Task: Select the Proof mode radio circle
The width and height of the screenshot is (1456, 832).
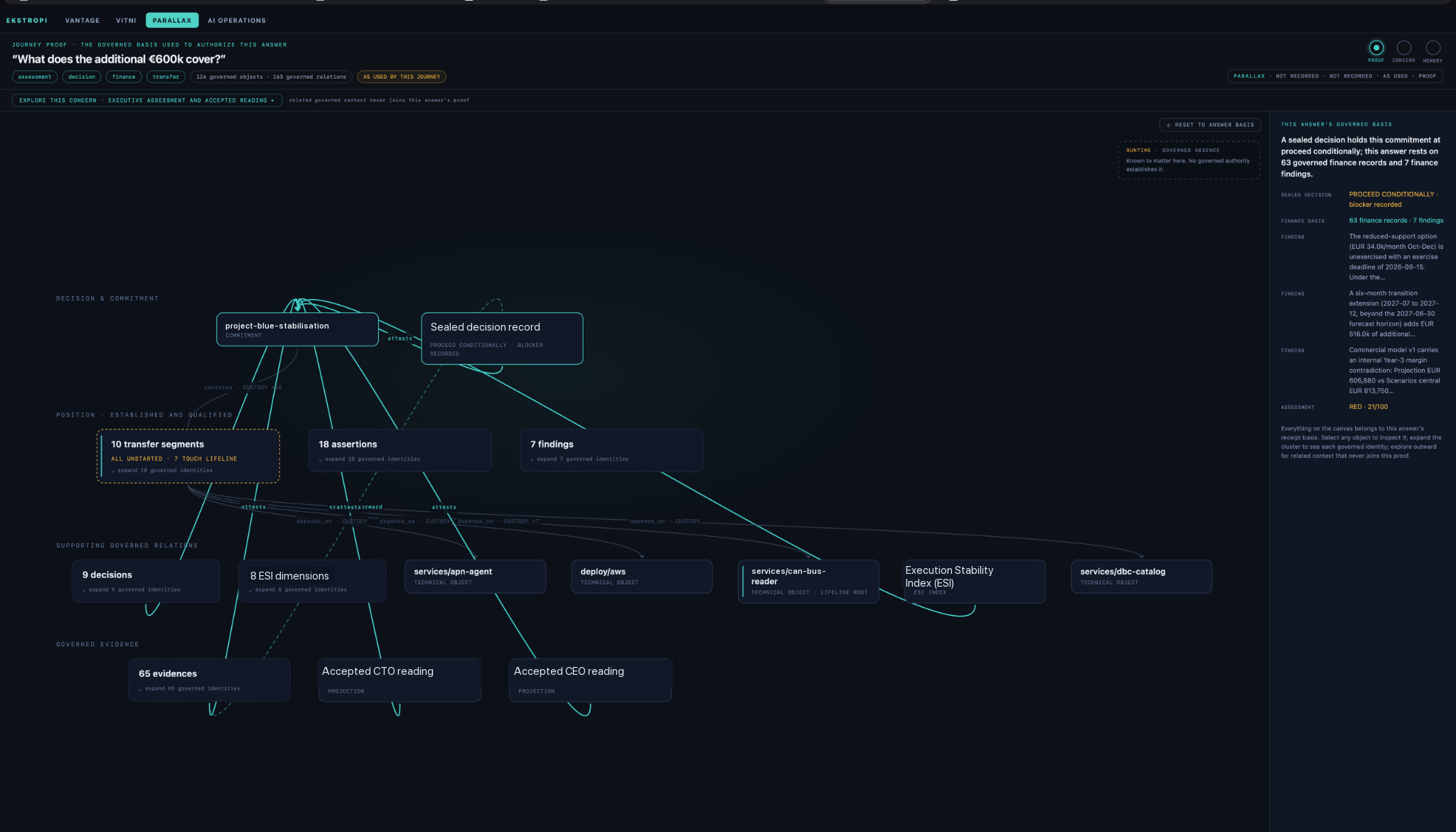Action: [1376, 48]
